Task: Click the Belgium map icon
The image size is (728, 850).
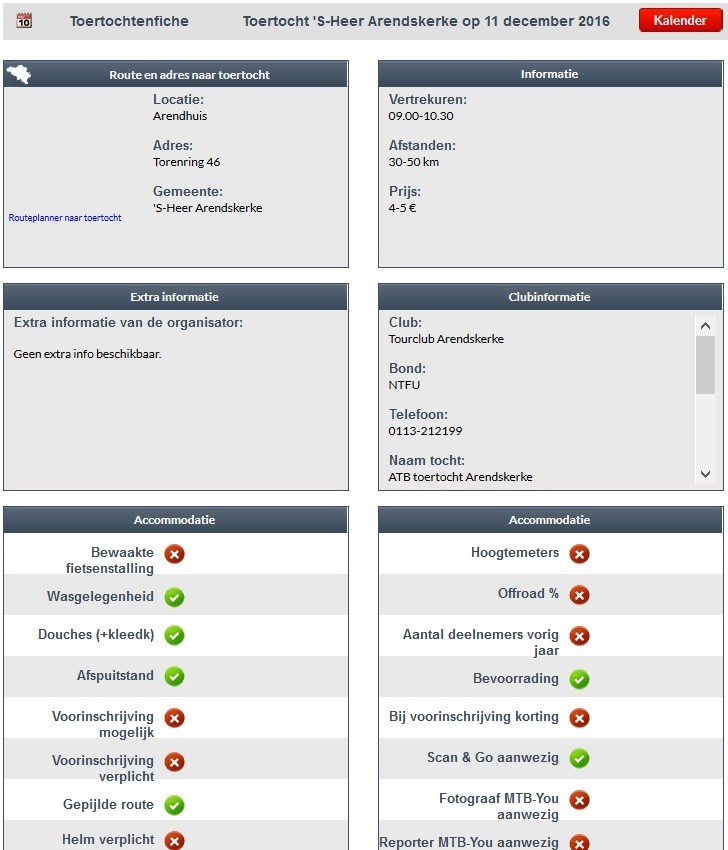Action: tap(19, 74)
